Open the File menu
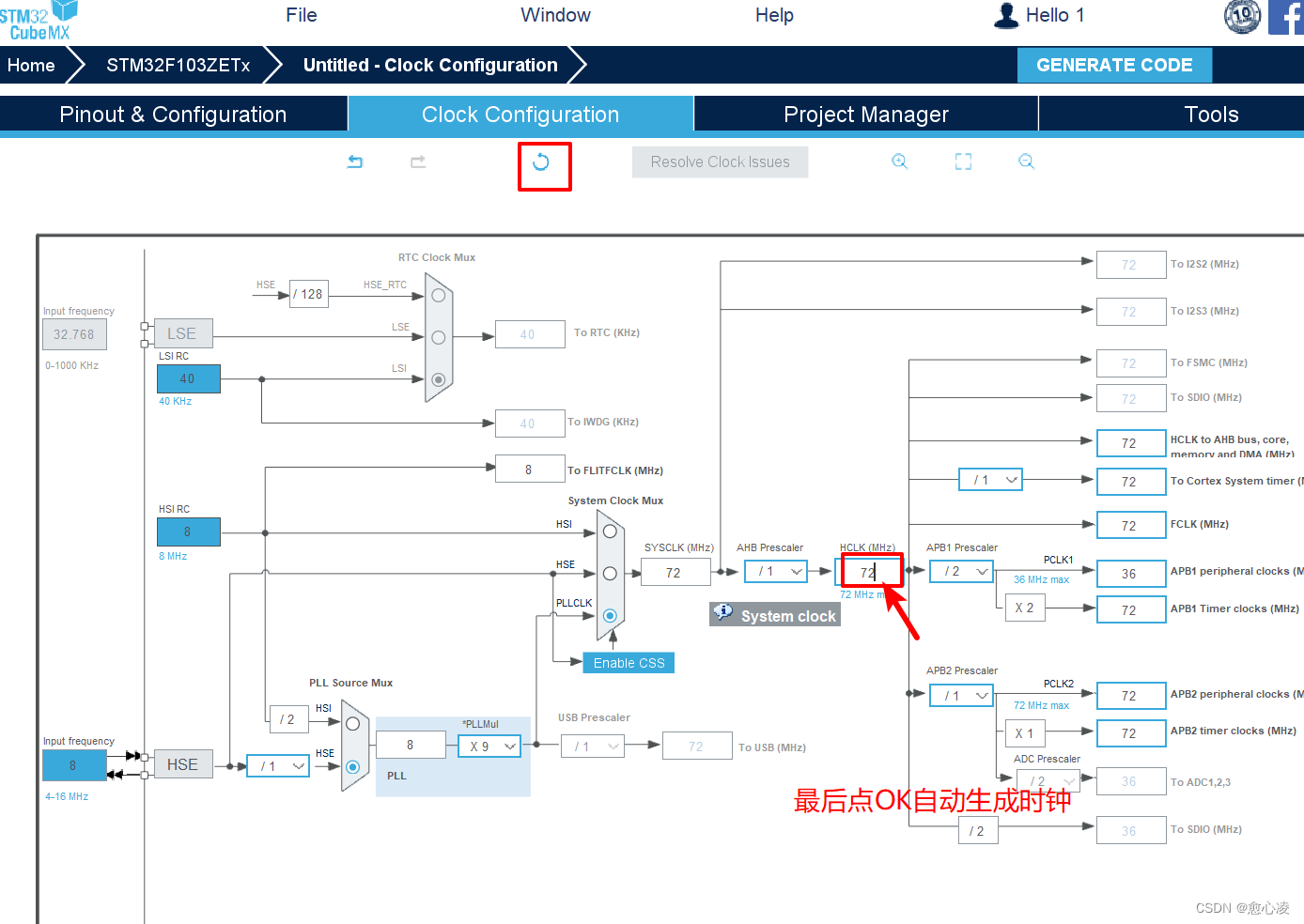Screen dimensions: 1304x924 tap(302, 15)
